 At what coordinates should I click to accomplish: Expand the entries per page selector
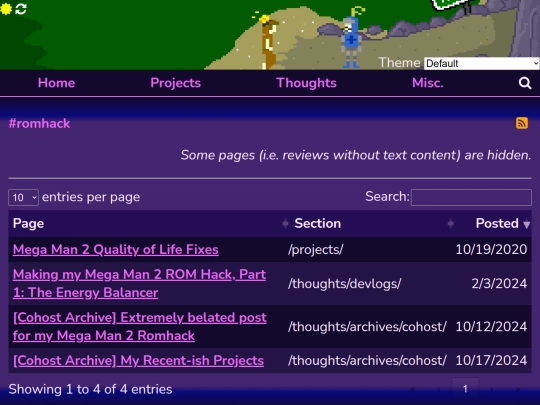[23, 197]
